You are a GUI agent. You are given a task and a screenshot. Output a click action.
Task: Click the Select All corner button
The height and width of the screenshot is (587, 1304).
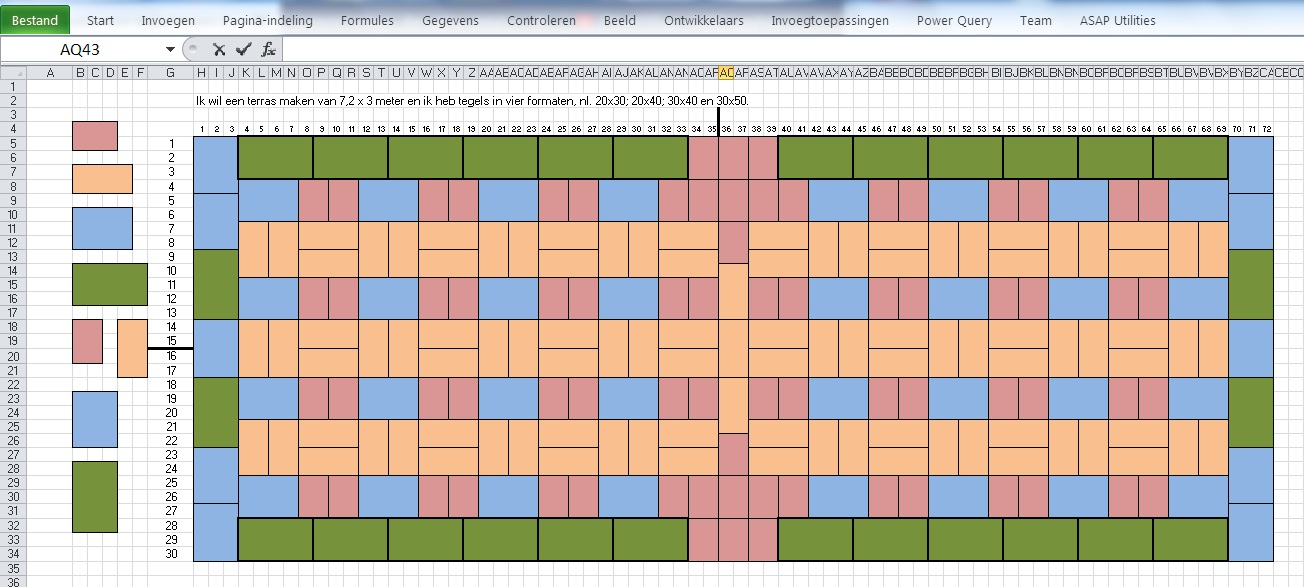11,72
